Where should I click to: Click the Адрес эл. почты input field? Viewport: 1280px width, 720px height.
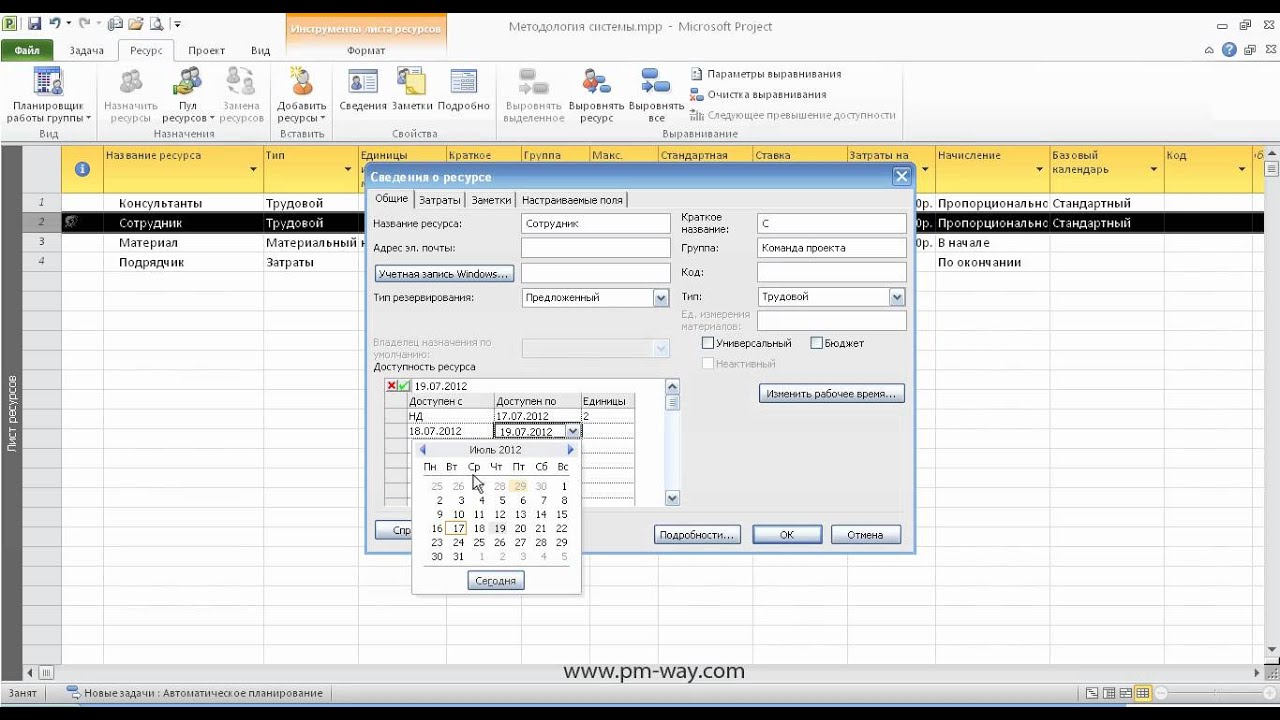click(x=596, y=248)
